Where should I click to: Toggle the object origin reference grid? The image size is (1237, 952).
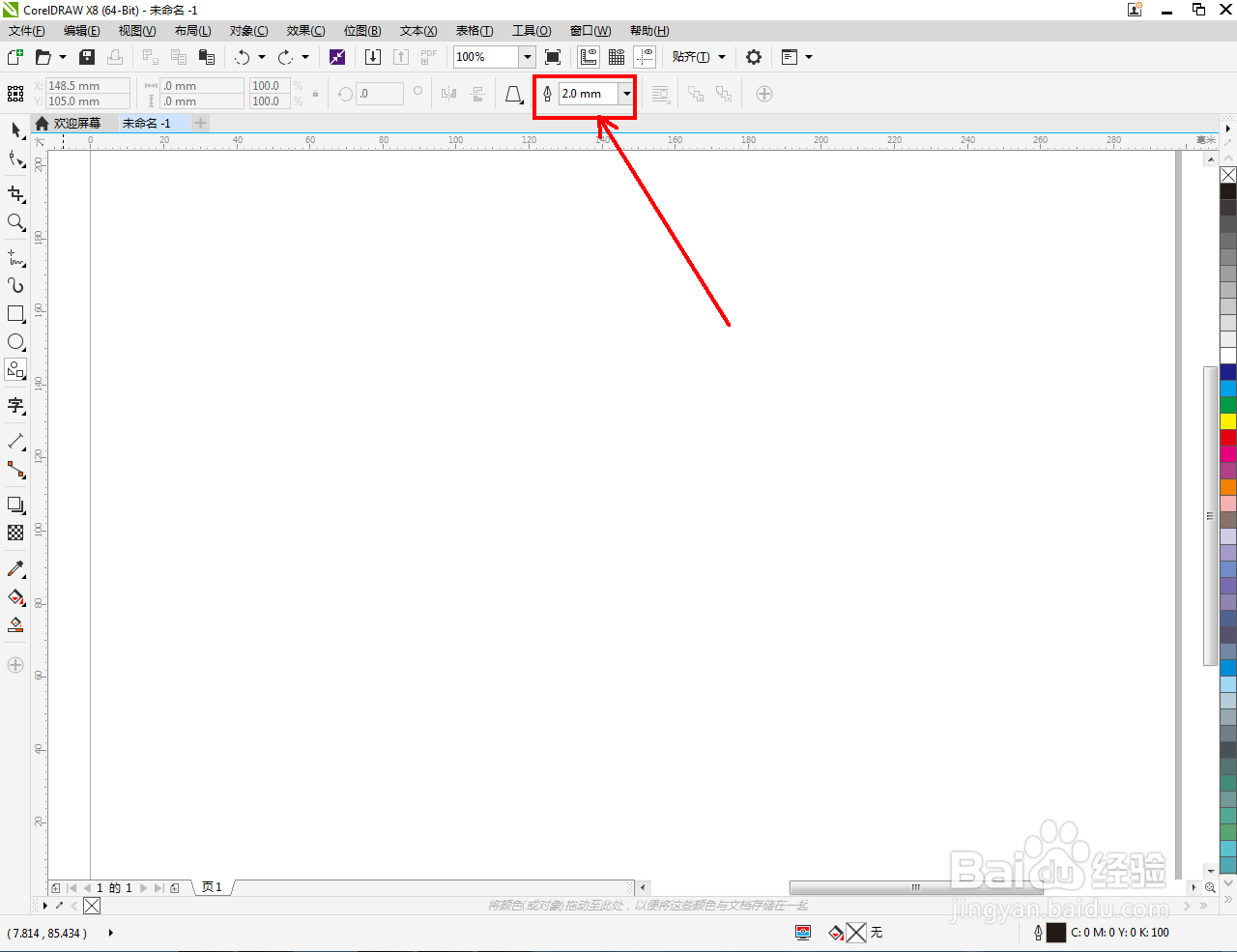pyautogui.click(x=15, y=94)
